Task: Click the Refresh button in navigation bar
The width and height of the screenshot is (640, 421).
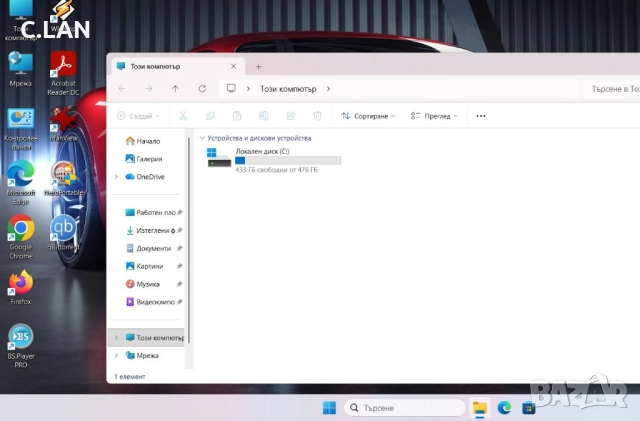Action: [202, 88]
